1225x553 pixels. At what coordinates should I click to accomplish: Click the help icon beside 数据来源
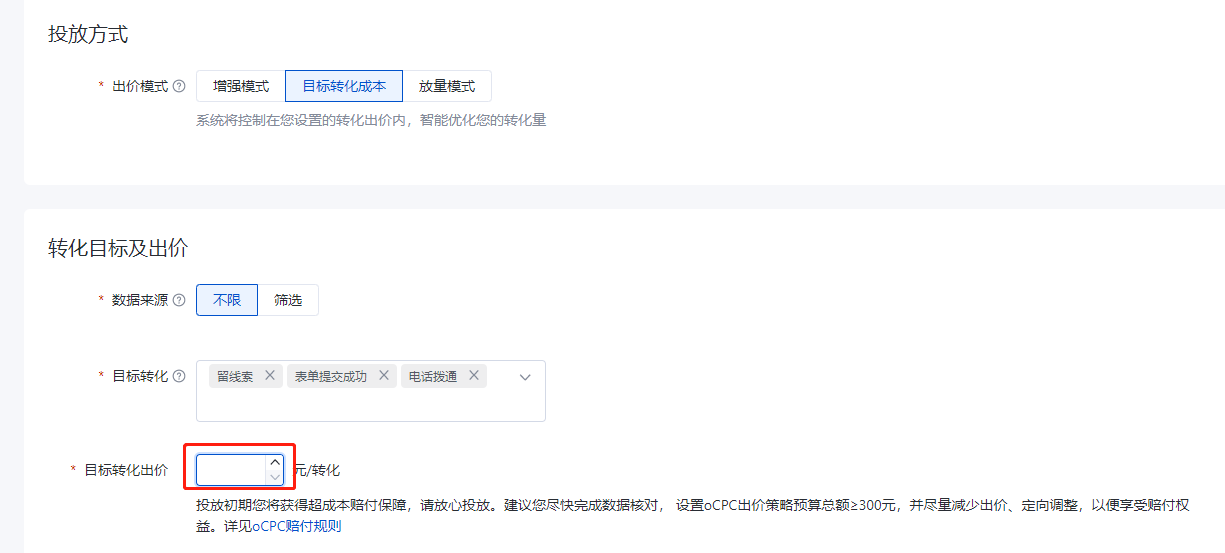[179, 300]
